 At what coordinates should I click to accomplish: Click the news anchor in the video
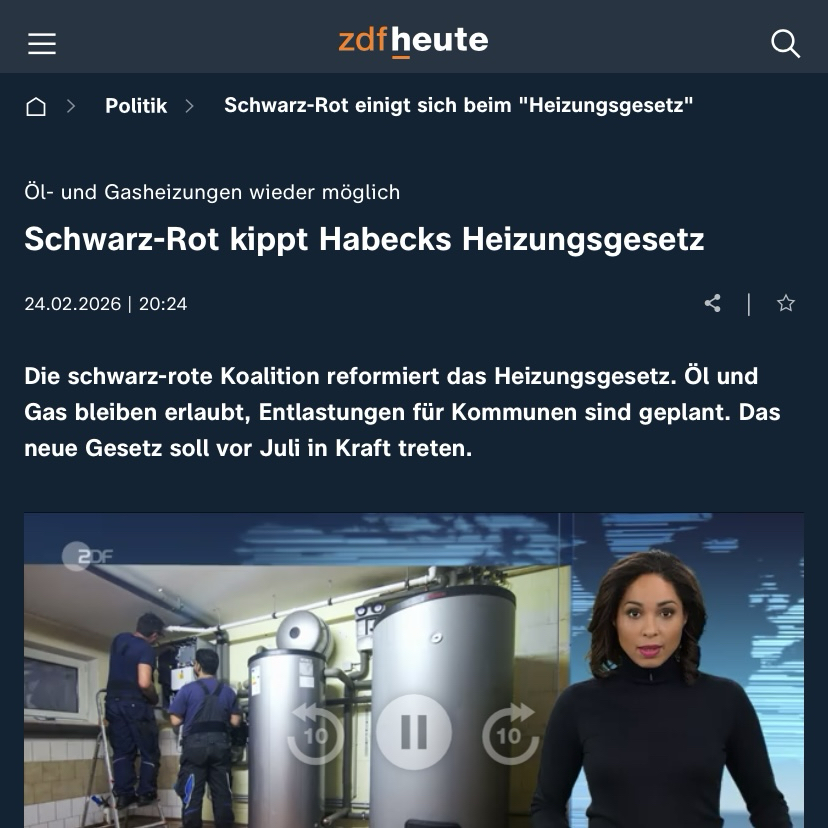[x=660, y=686]
